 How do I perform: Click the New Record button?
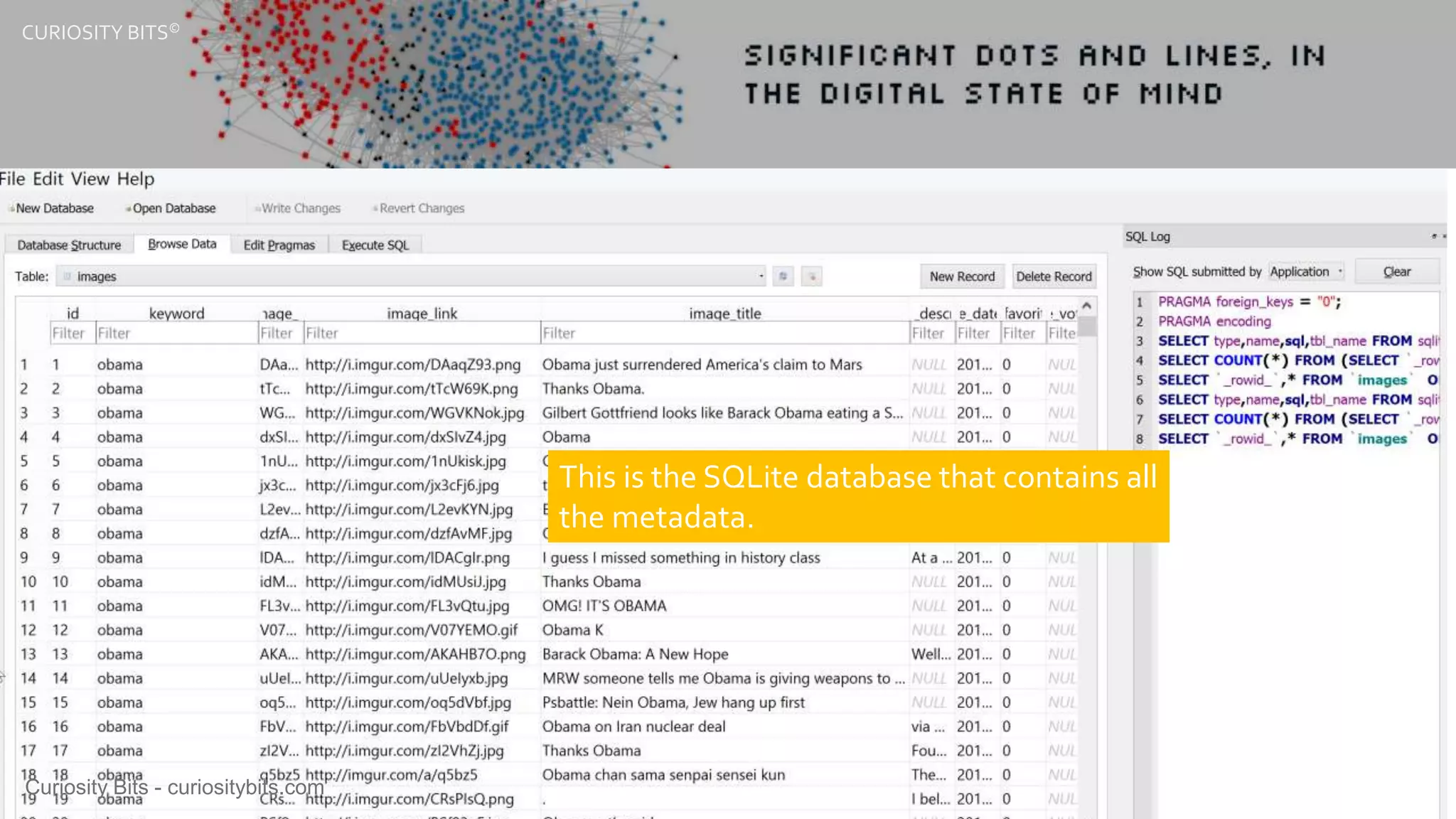click(x=962, y=277)
